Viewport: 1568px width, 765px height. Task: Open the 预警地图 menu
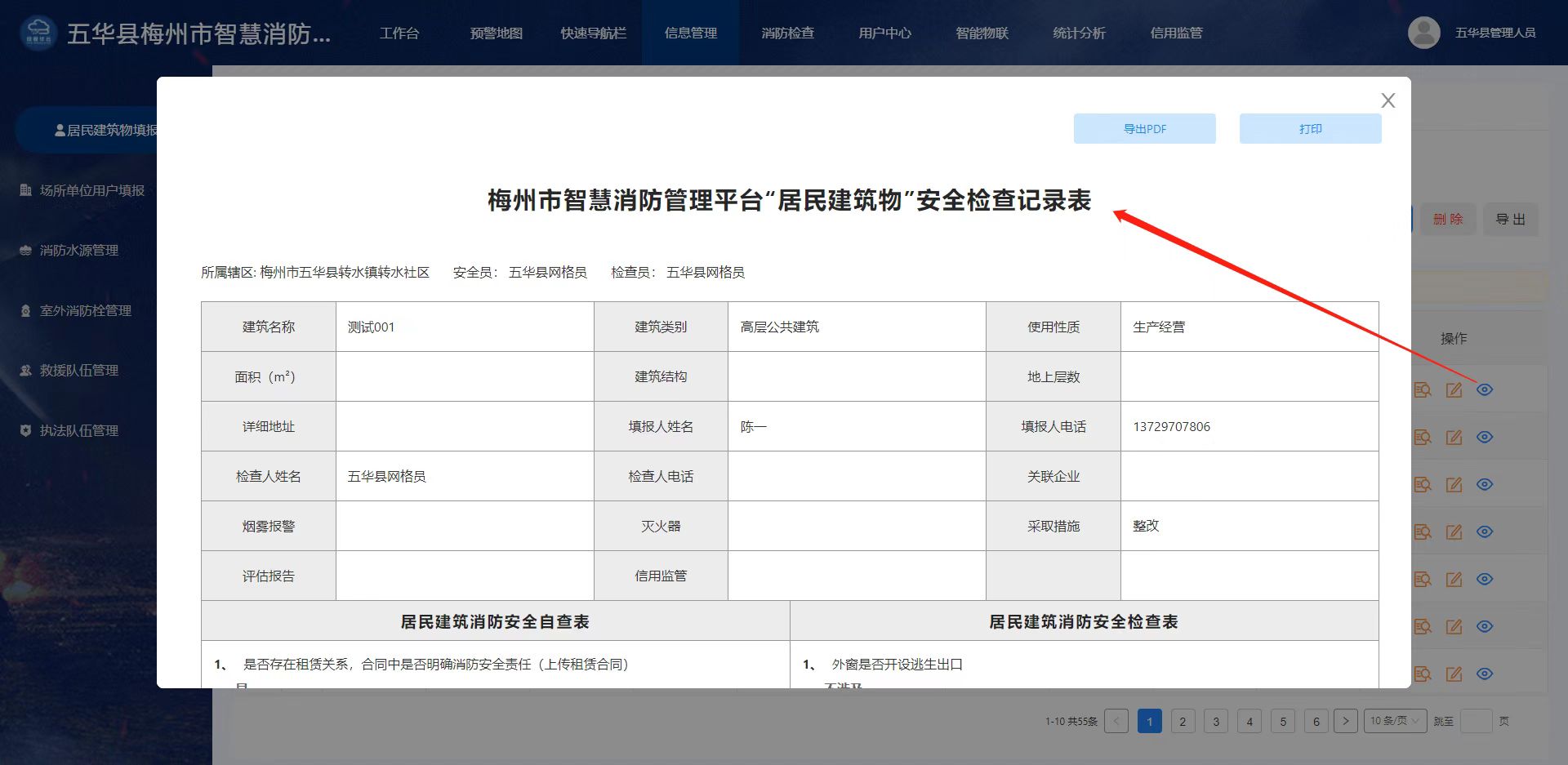coord(497,33)
